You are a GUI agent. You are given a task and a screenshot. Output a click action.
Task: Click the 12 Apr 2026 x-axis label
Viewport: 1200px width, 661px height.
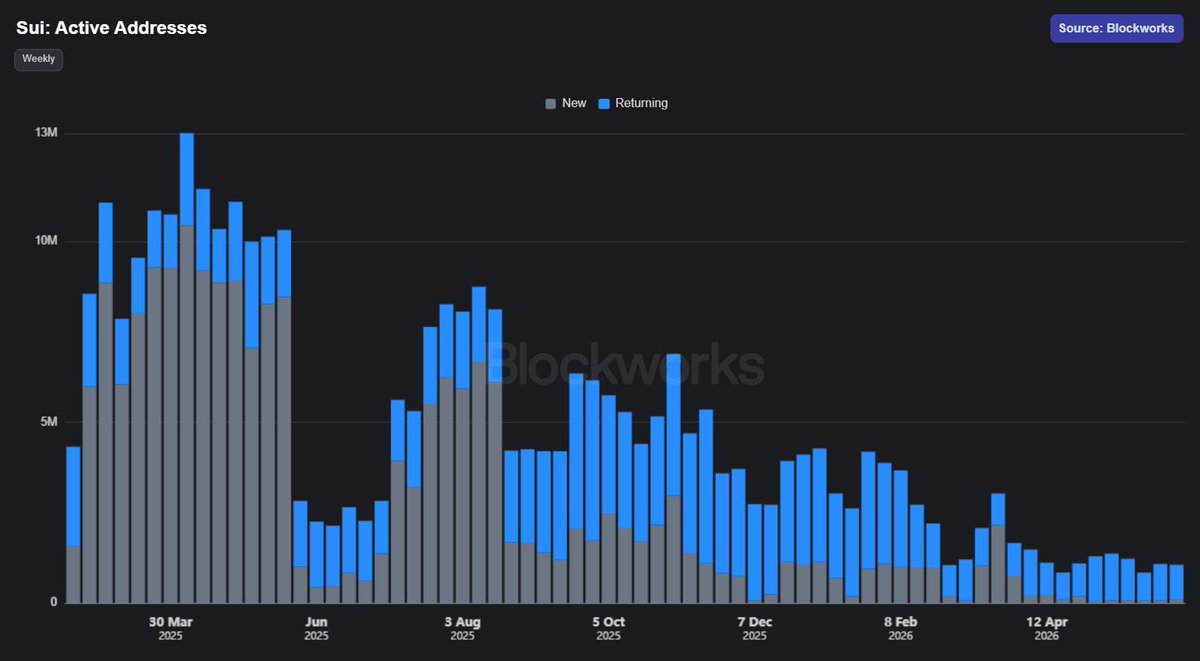[x=1046, y=628]
